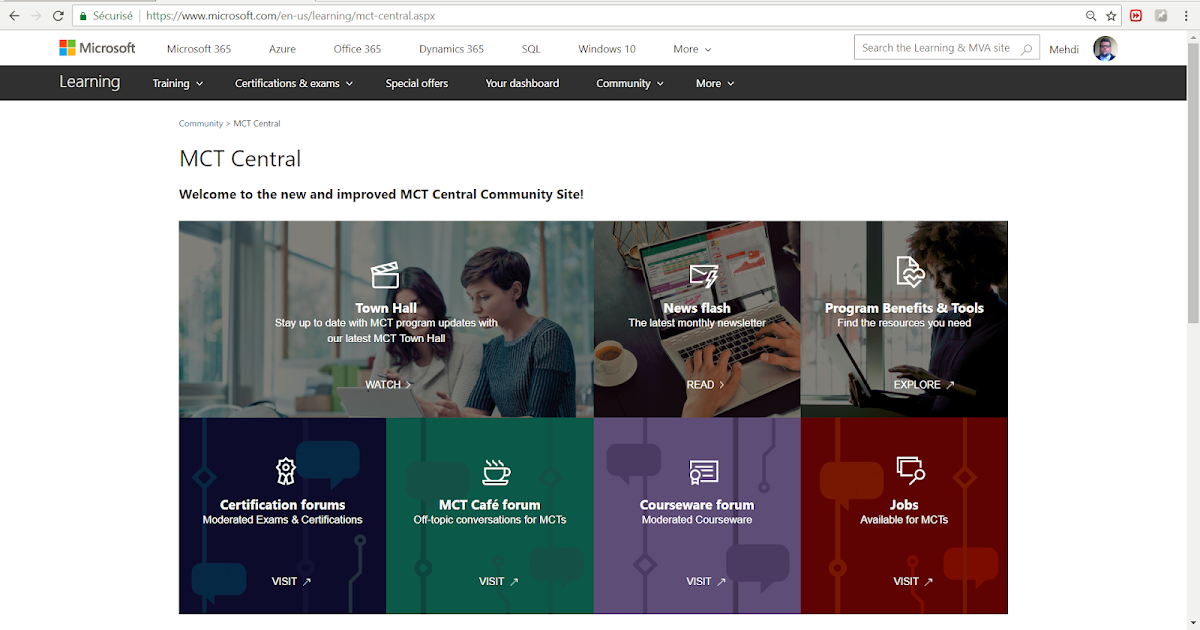Open the Dynamics 365 menu item
Viewport: 1200px width, 630px height.
click(451, 48)
